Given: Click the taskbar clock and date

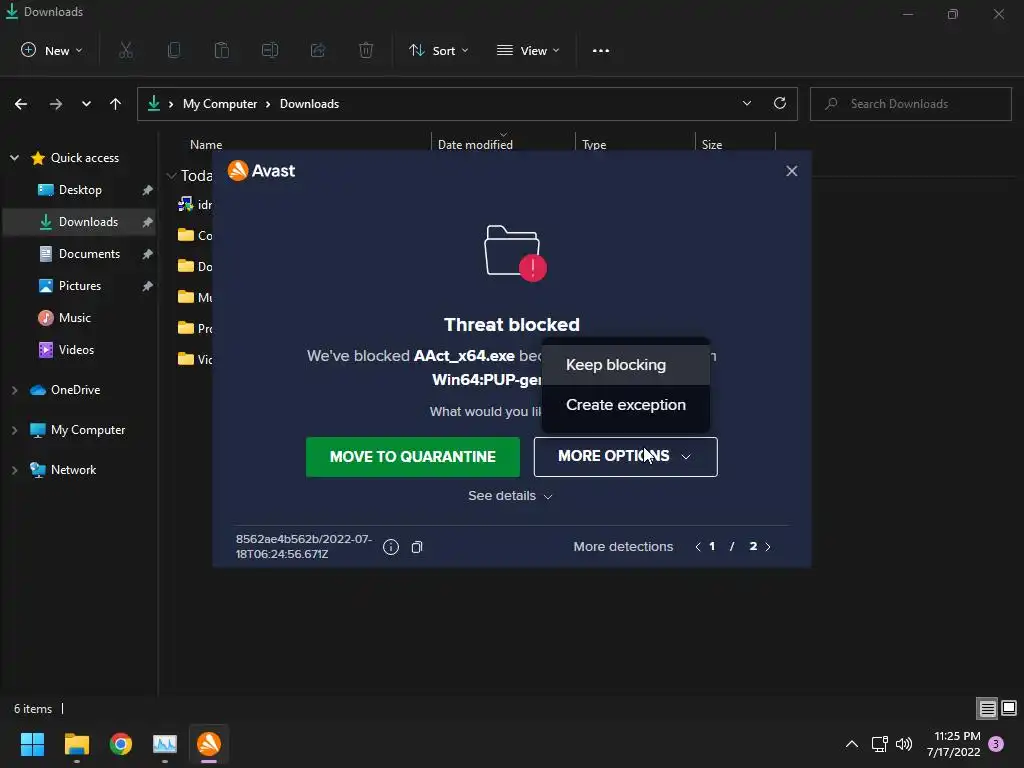Looking at the screenshot, I should (x=954, y=744).
